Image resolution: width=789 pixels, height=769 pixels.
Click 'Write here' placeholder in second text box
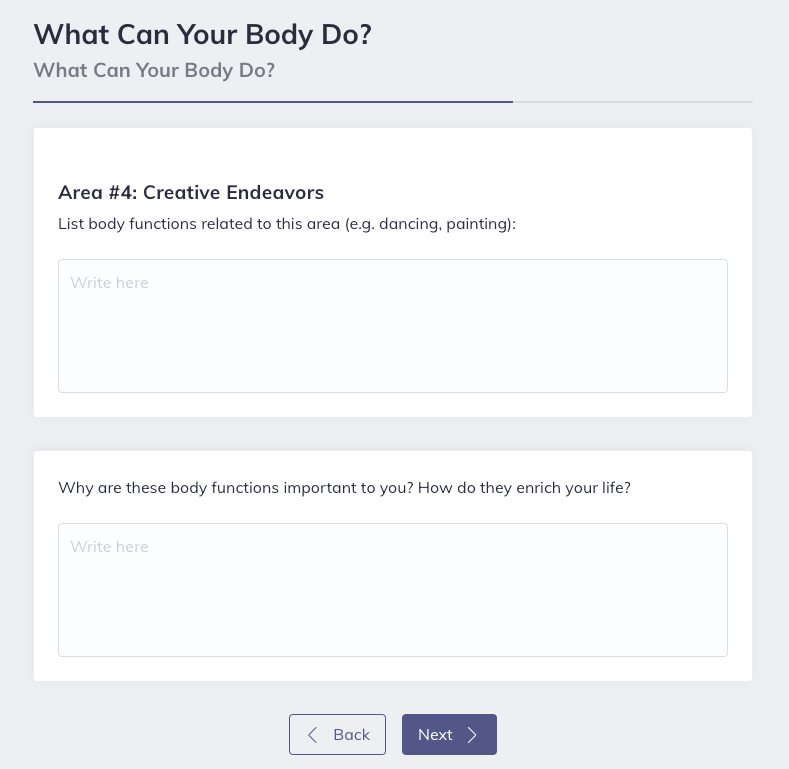coord(109,547)
